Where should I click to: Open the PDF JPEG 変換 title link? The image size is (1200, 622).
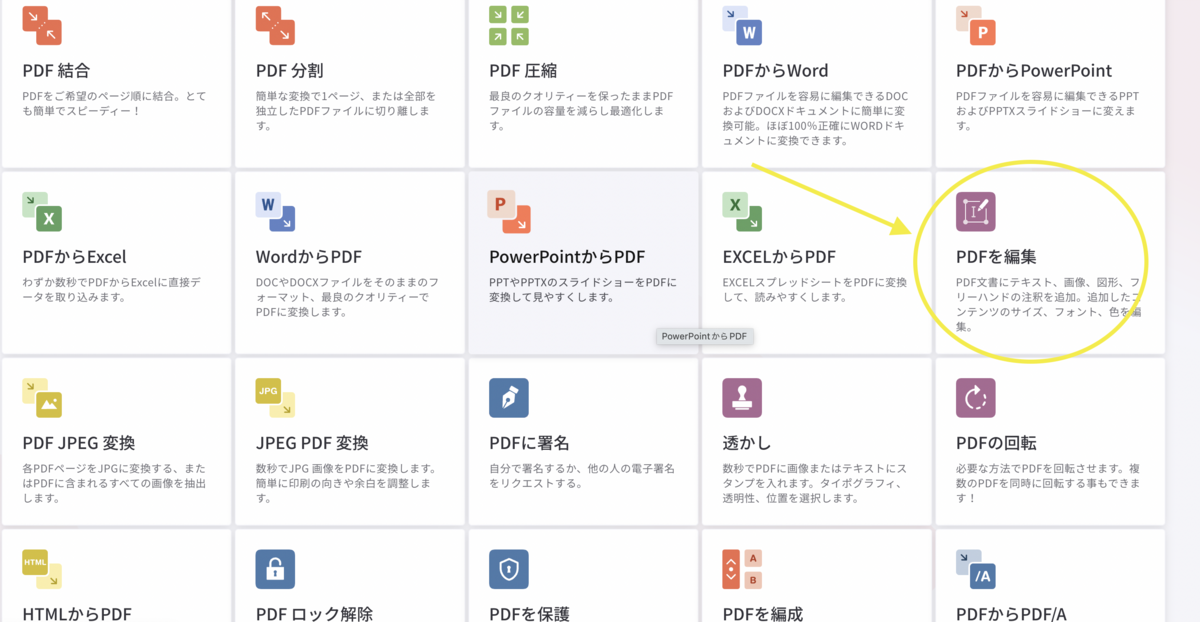tap(78, 443)
